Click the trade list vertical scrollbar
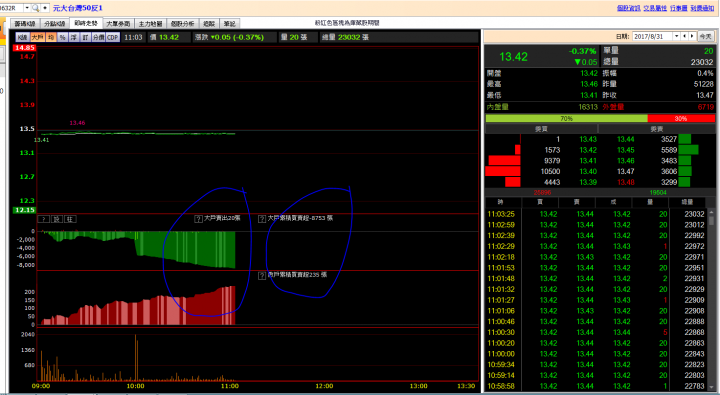This screenshot has height=395, width=720. [x=712, y=299]
